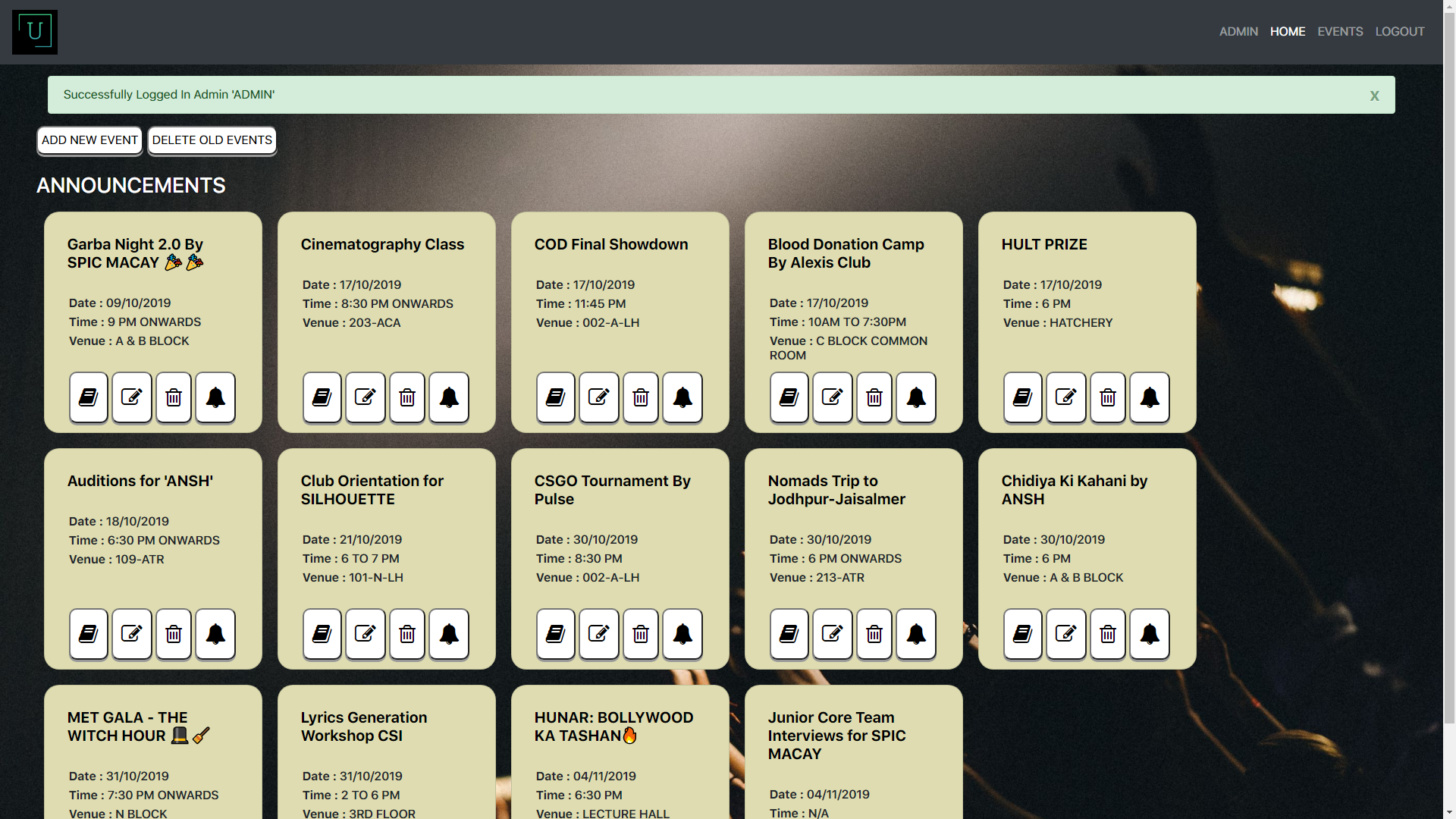Edit the COD Final Showdown event
Image resolution: width=1456 pixels, height=819 pixels.
pos(599,397)
